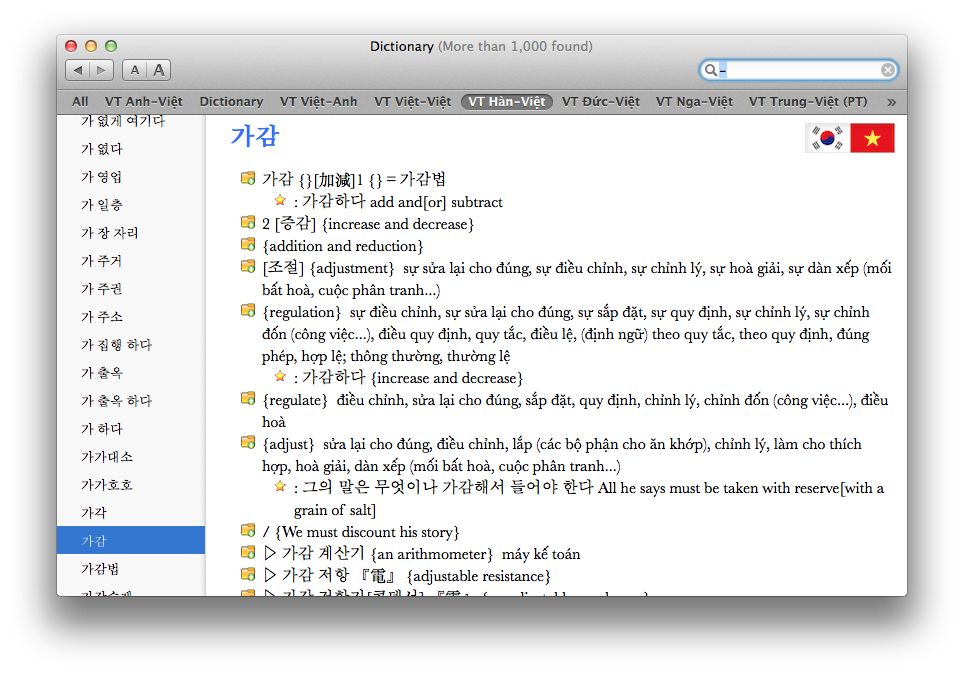Click bullet icon beside {adjust} definition
Screen dimensions: 964x675
[248, 442]
